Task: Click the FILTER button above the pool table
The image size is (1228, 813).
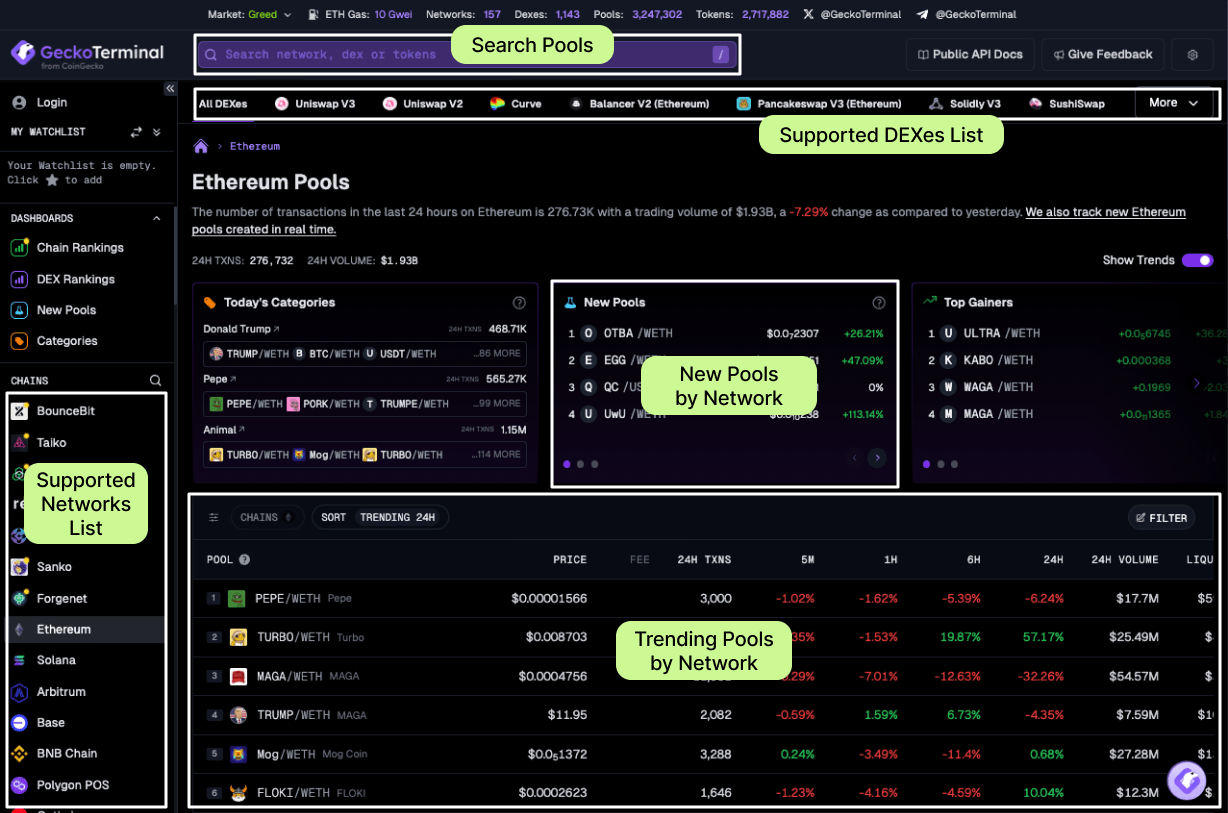Action: (1161, 518)
